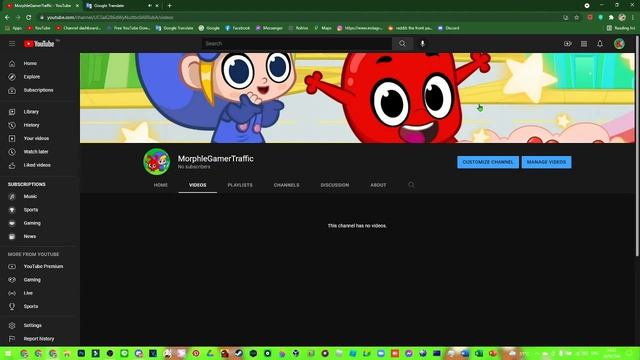Open the Chrome three-dot menu
The width and height of the screenshot is (640, 360).
pyautogui.click(x=633, y=18)
